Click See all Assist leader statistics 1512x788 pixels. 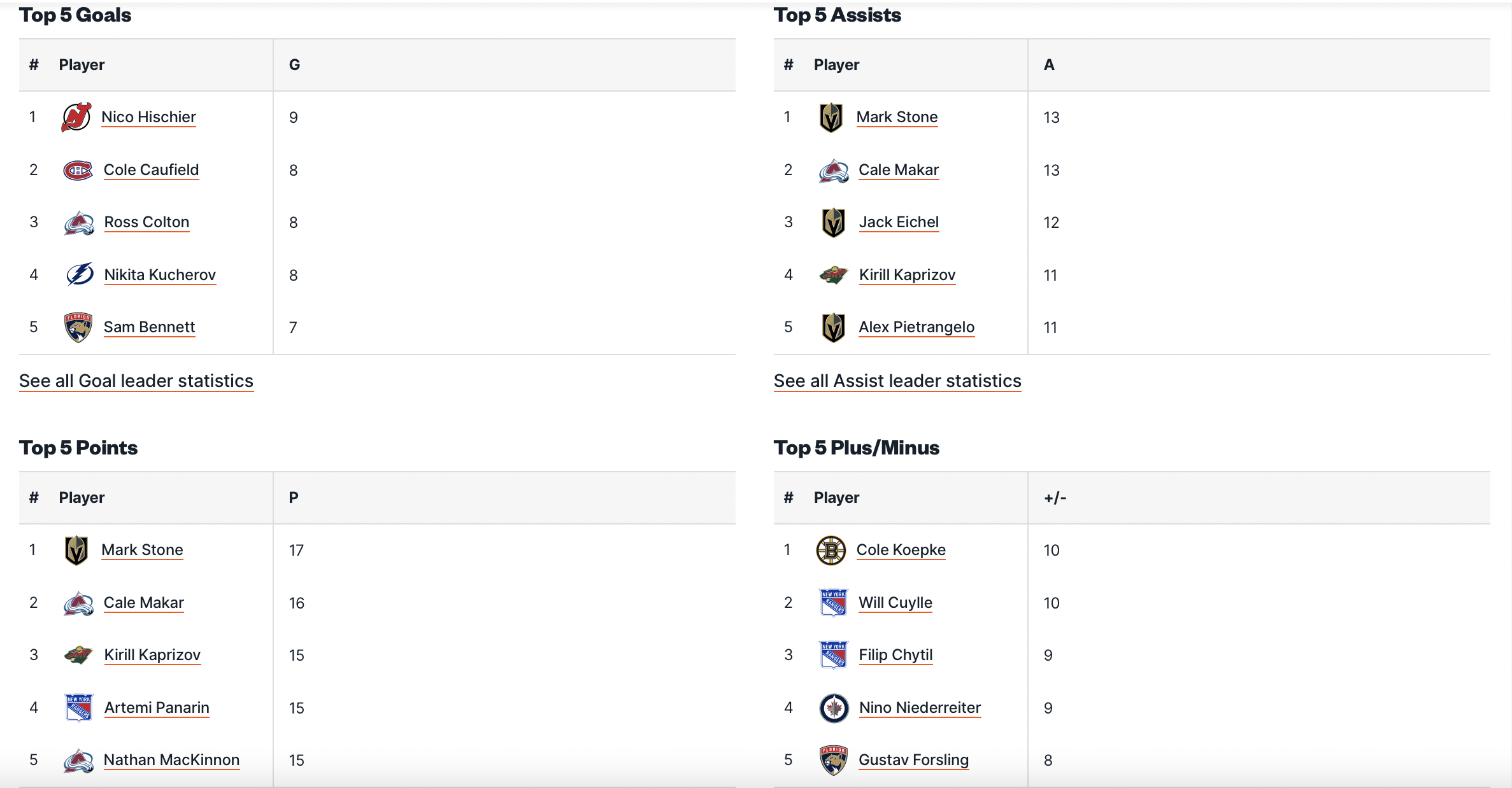point(897,381)
